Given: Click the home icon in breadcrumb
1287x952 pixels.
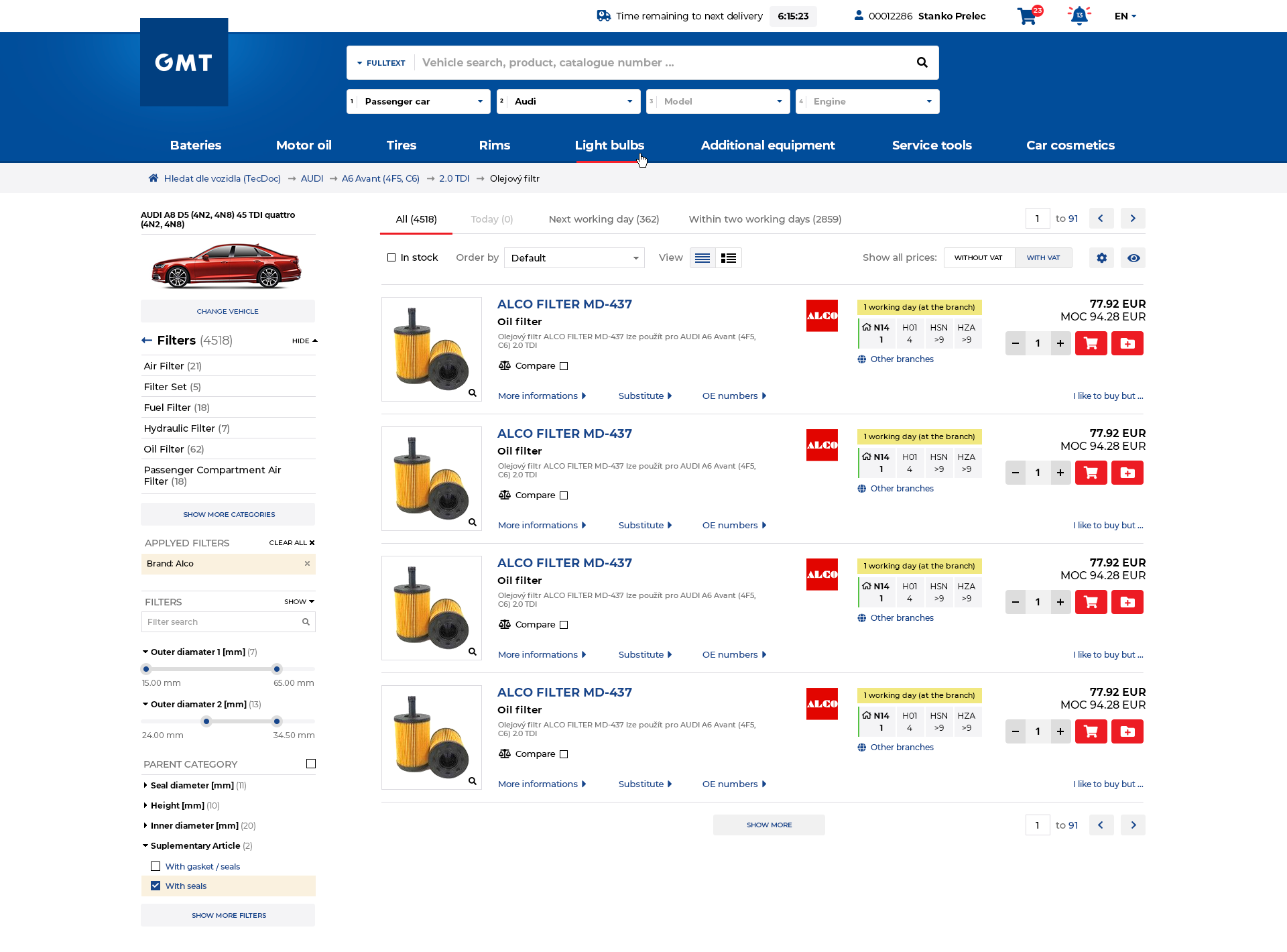Looking at the screenshot, I should 154,178.
